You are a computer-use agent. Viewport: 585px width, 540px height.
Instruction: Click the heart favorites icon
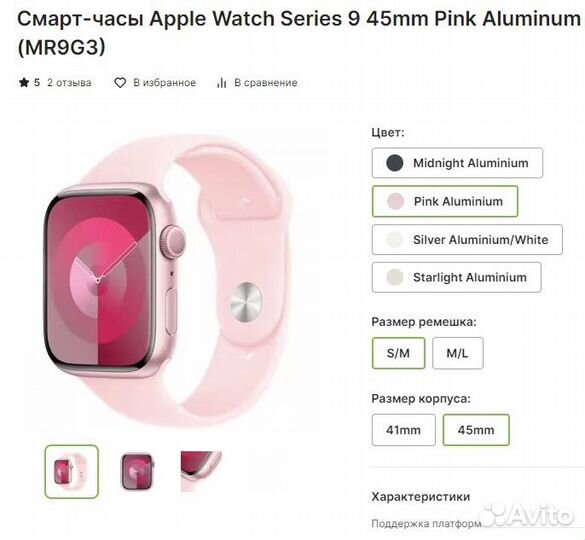(x=120, y=82)
